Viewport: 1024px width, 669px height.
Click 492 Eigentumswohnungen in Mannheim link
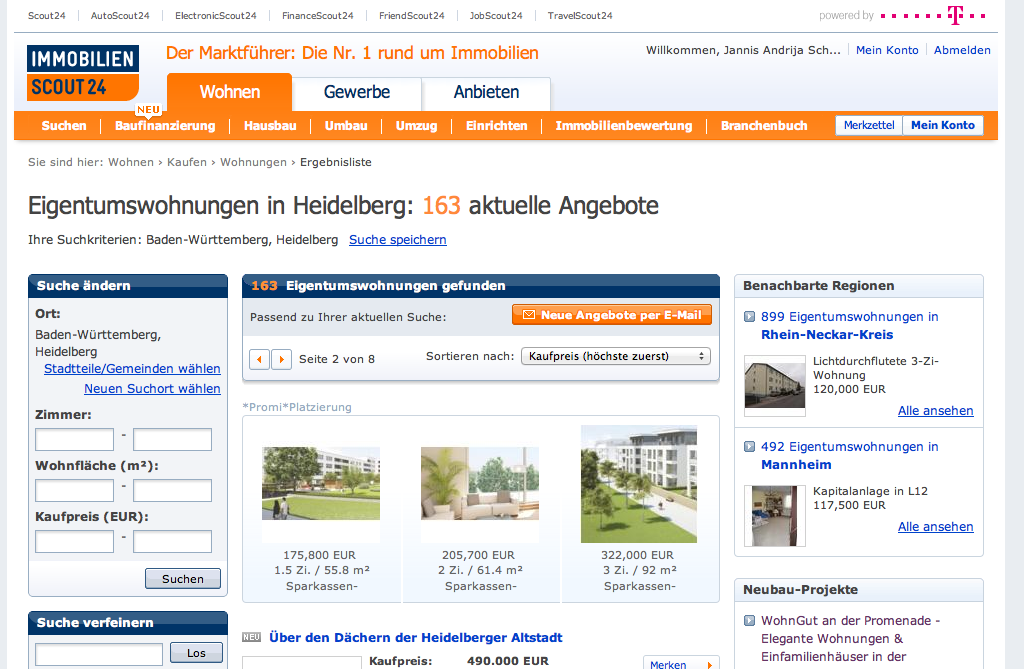850,455
